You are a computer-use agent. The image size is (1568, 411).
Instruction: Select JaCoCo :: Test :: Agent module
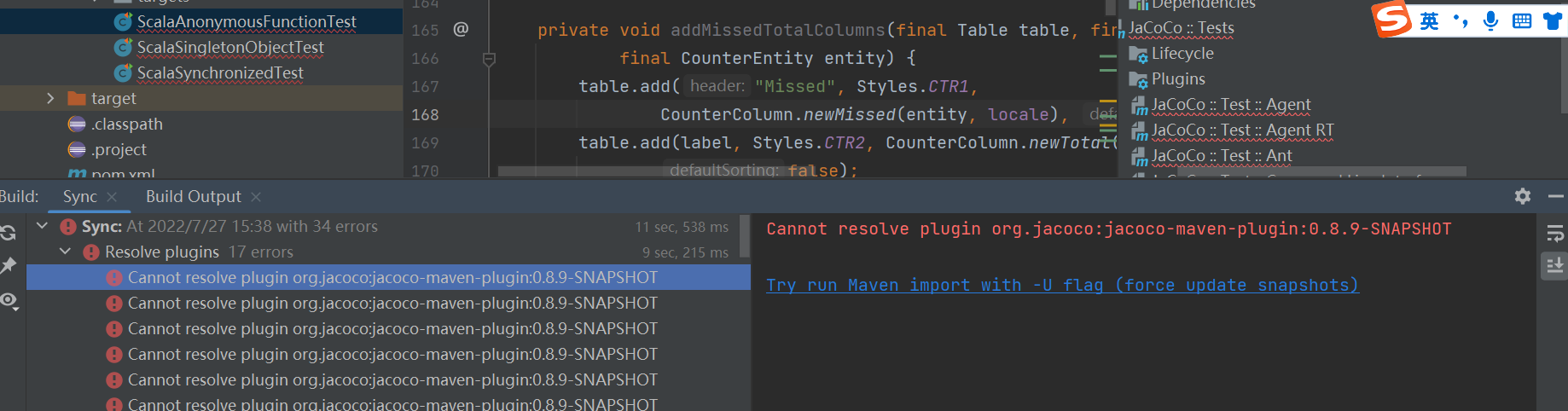pos(1230,105)
